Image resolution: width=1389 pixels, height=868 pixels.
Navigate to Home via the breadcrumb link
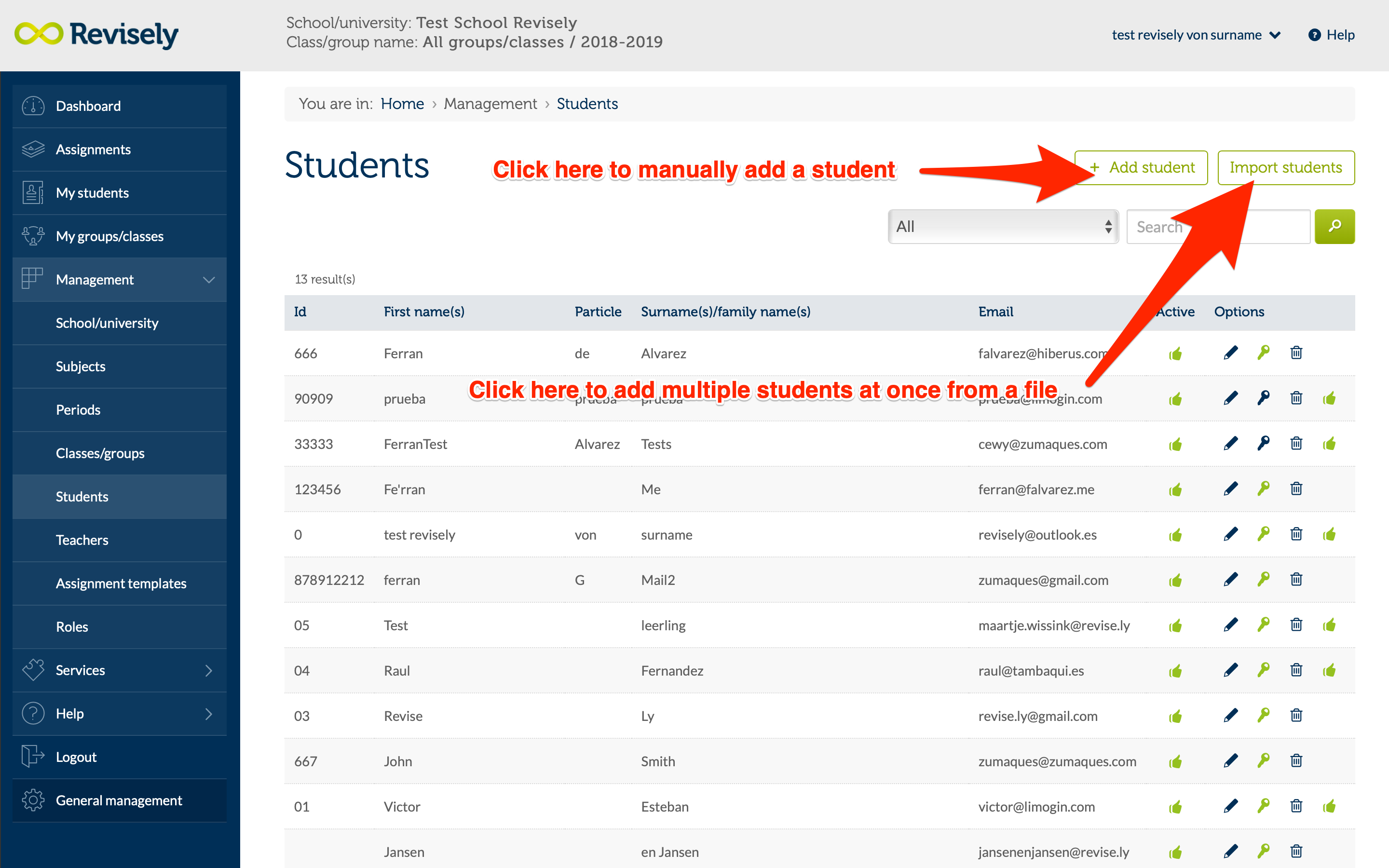(x=402, y=103)
